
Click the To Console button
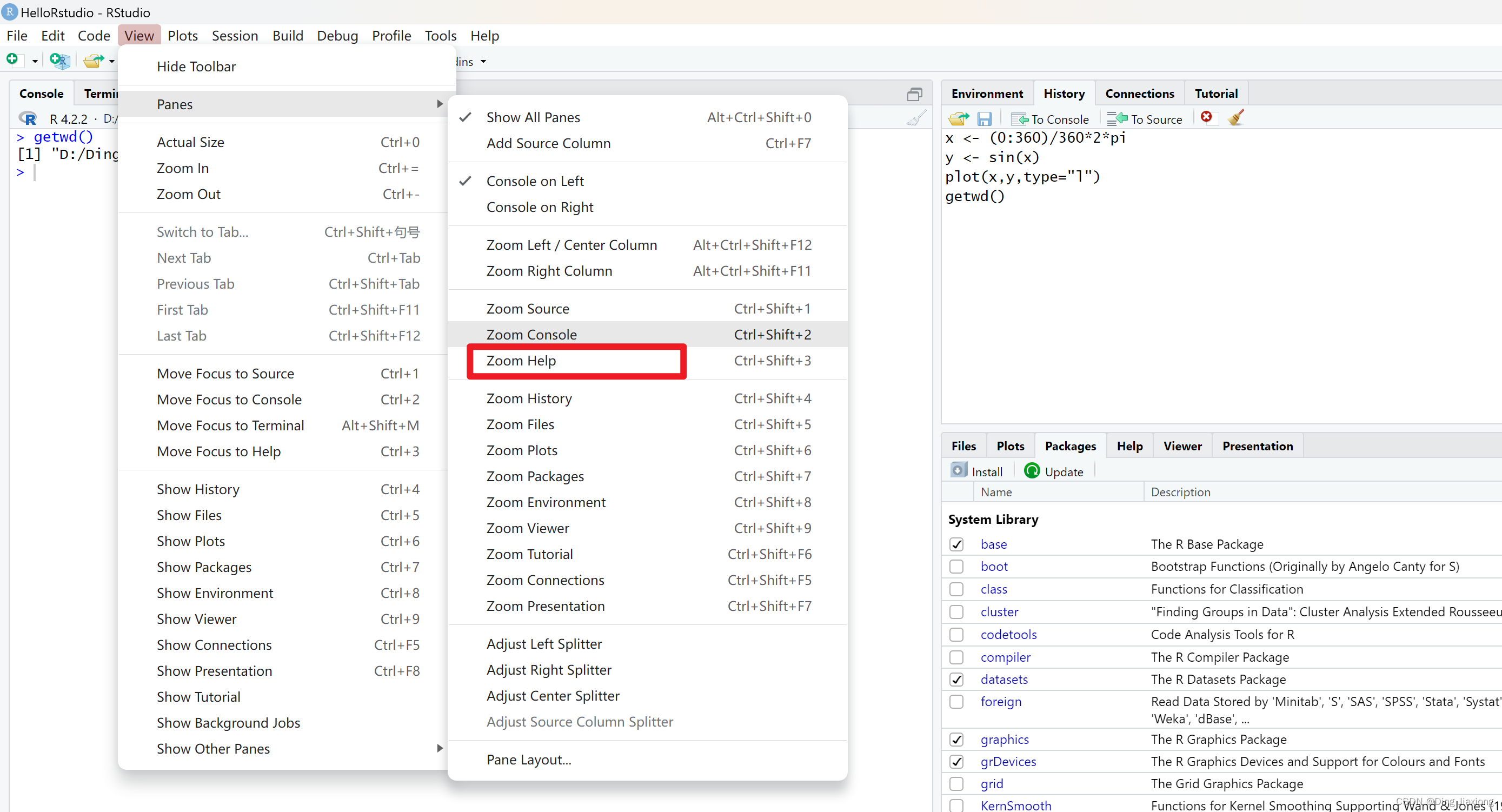point(1049,119)
